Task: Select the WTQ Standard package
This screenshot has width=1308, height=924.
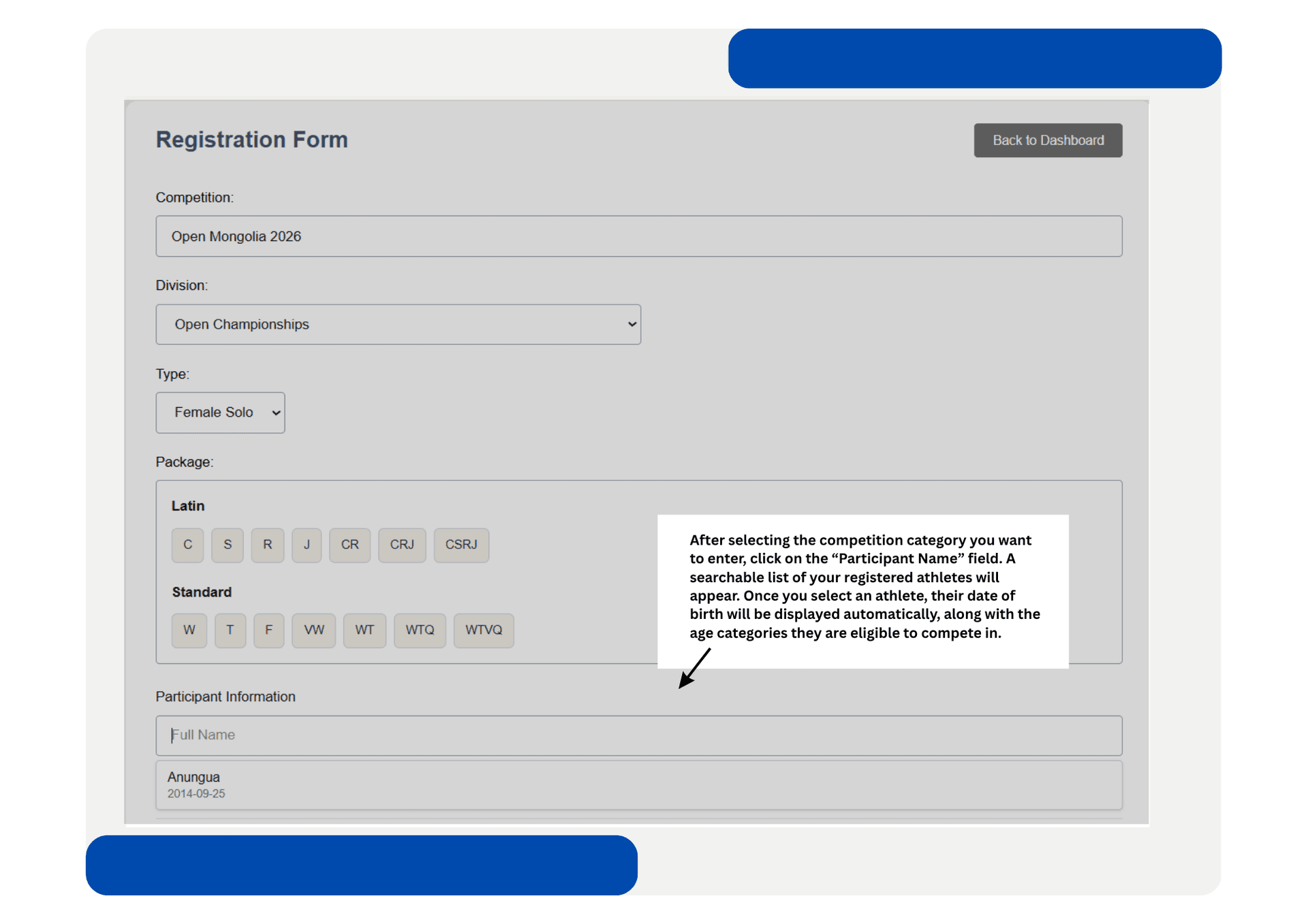Action: [x=420, y=630]
